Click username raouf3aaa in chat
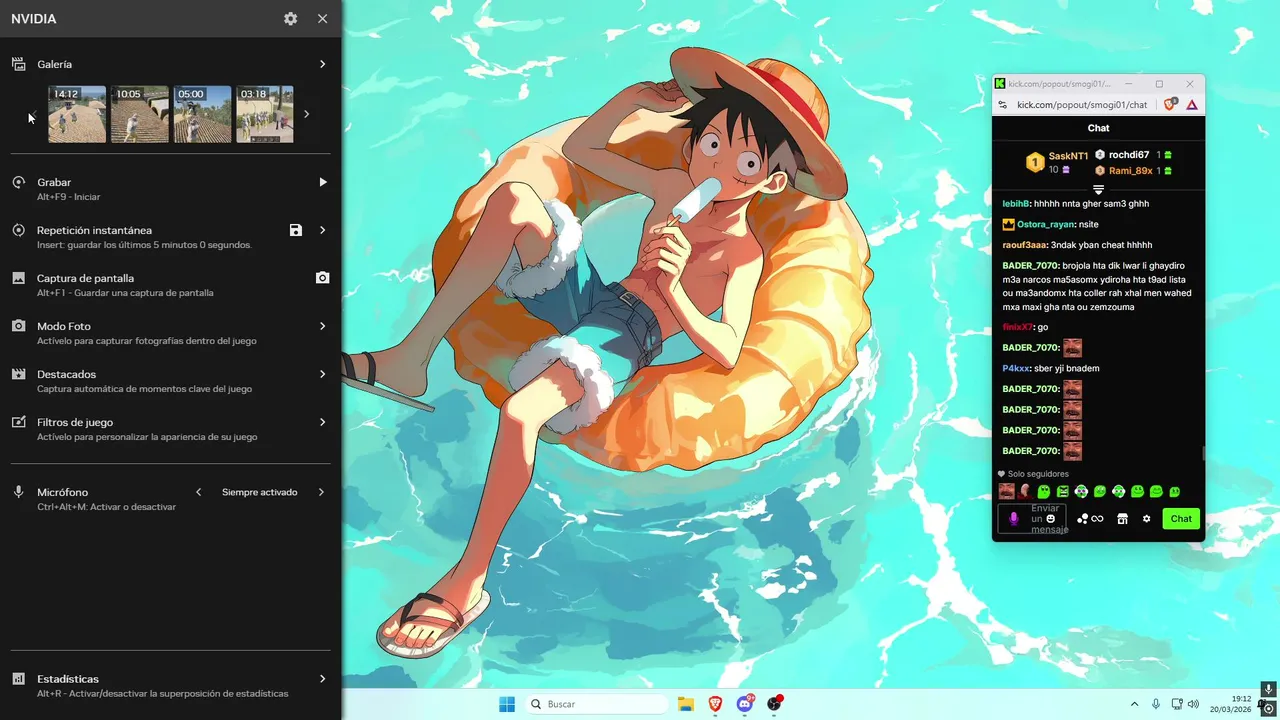This screenshot has height=720, width=1280. 1025,245
